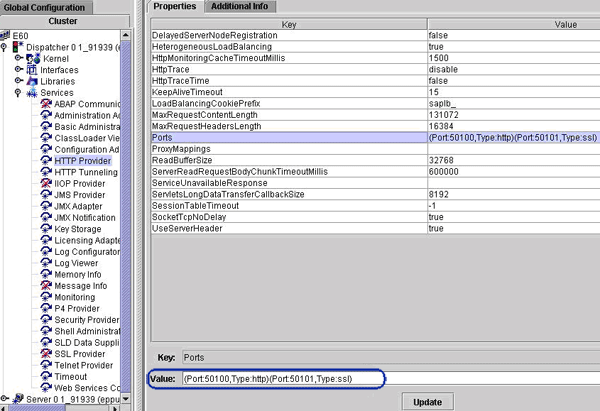Select Shell Administration in the tree
This screenshot has height=411, width=600.
(x=87, y=331)
